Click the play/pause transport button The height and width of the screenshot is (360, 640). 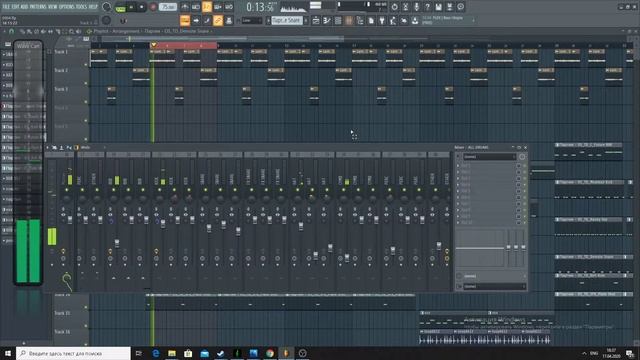(131, 7)
